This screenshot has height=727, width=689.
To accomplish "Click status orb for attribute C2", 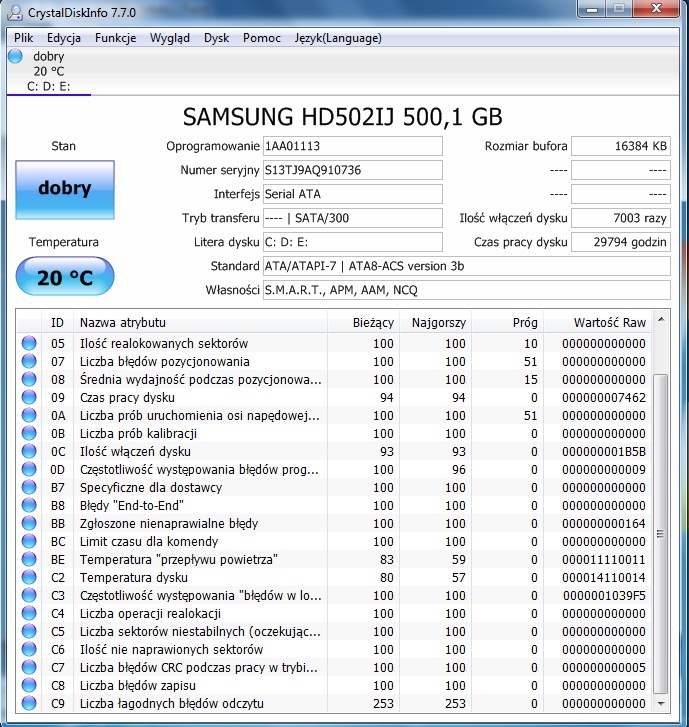I will [29, 577].
